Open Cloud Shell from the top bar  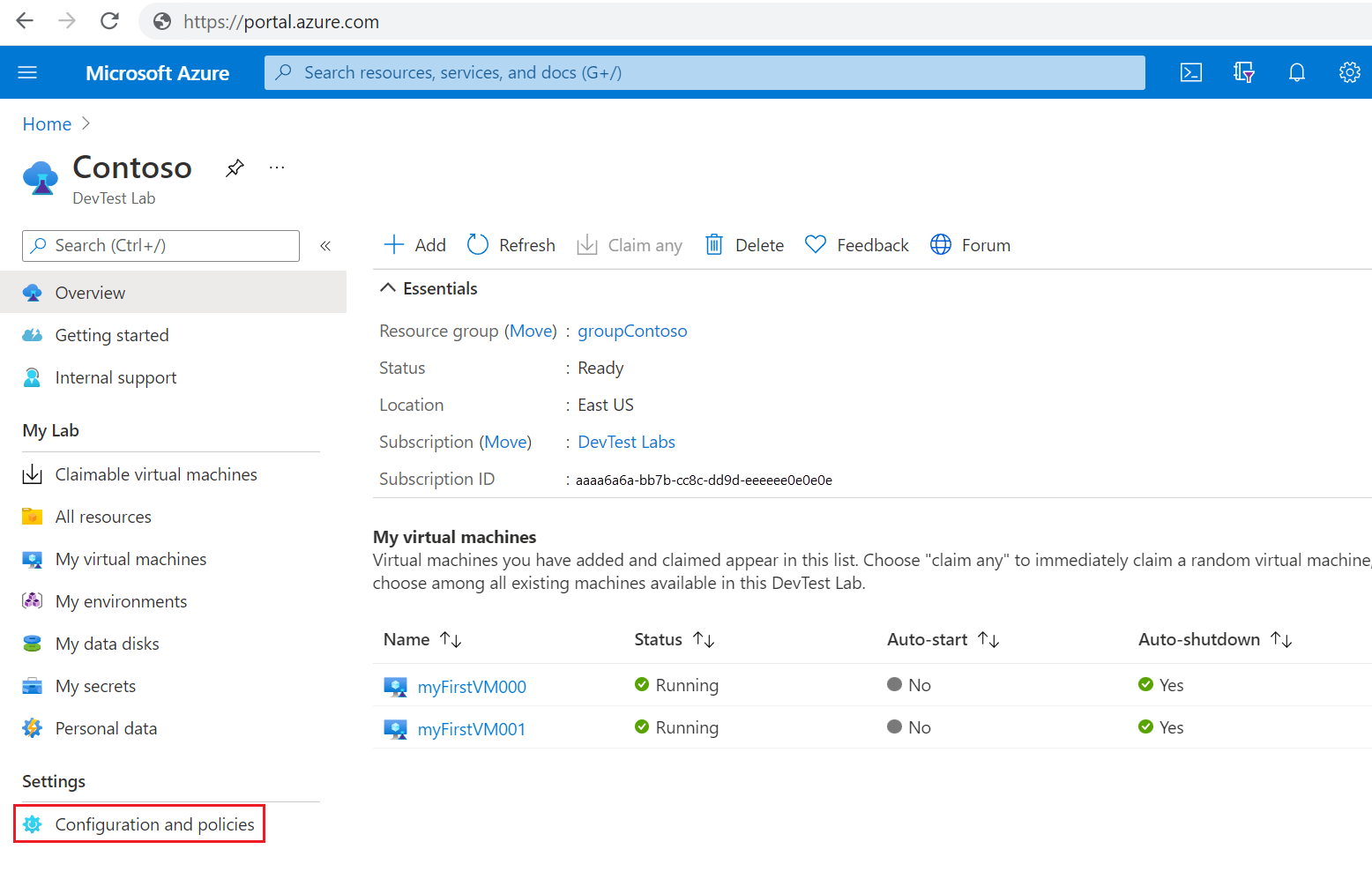[x=1191, y=72]
